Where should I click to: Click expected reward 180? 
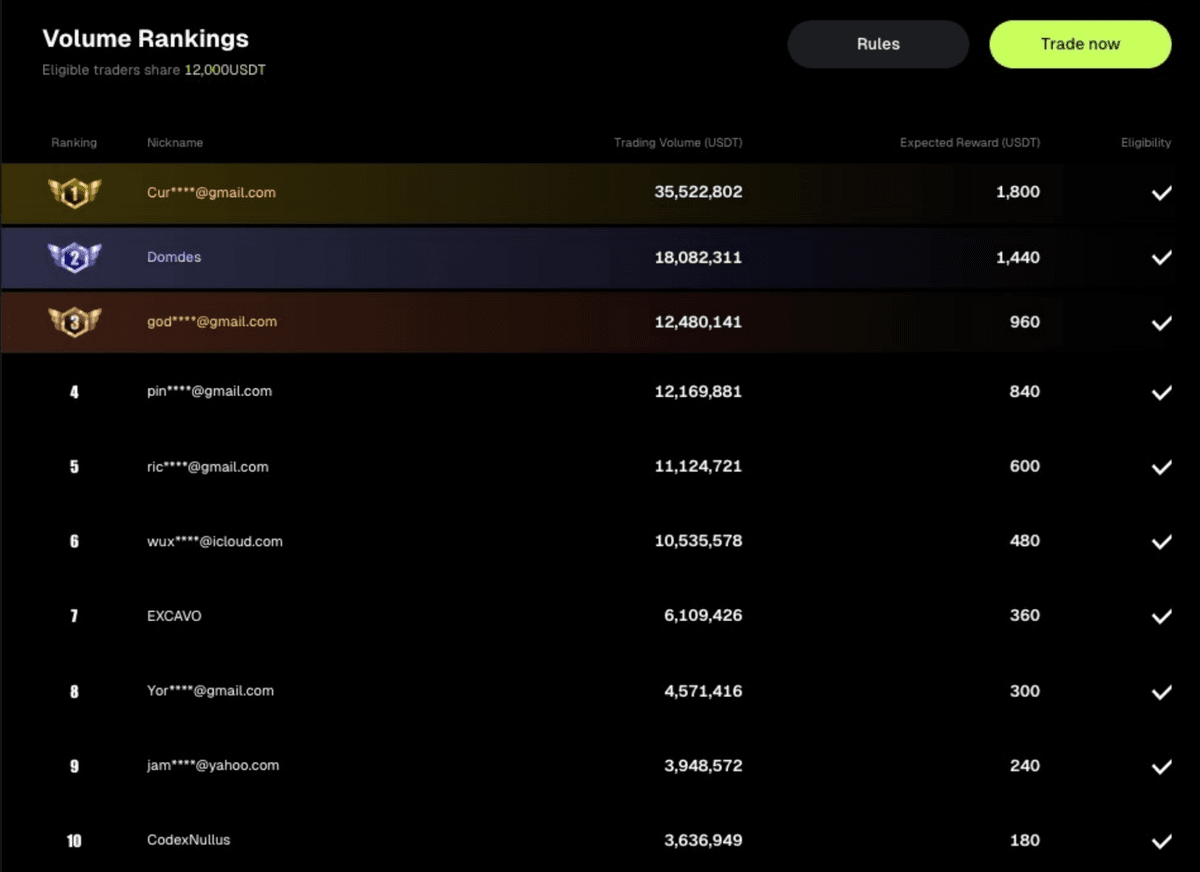(x=1025, y=841)
